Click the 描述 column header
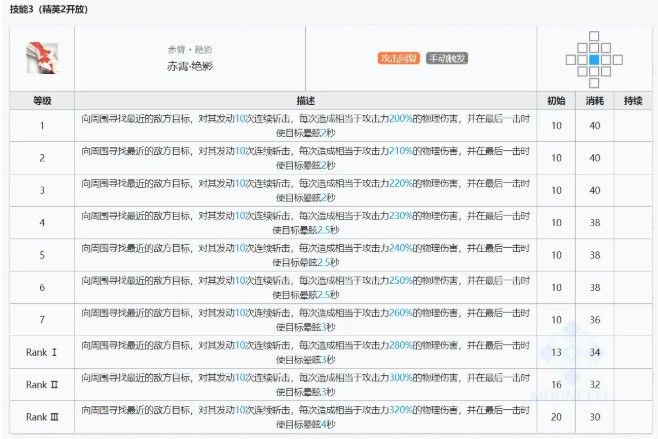Image resolution: width=658 pixels, height=439 pixels. point(306,101)
